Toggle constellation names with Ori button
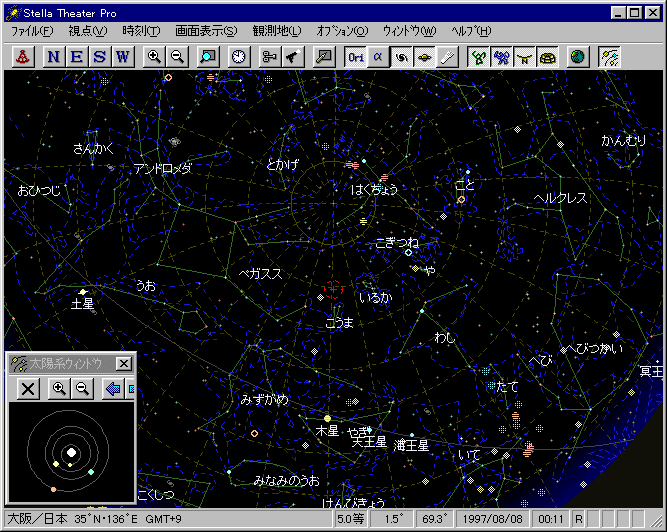Viewport: 667px width, 532px height. point(355,57)
